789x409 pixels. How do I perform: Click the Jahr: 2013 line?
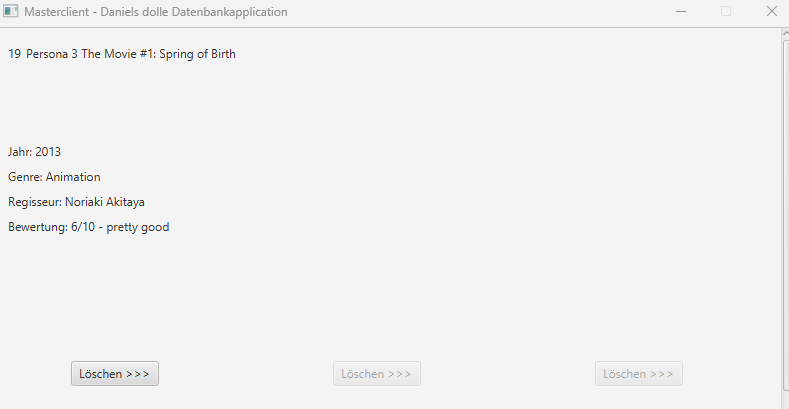click(x=34, y=152)
